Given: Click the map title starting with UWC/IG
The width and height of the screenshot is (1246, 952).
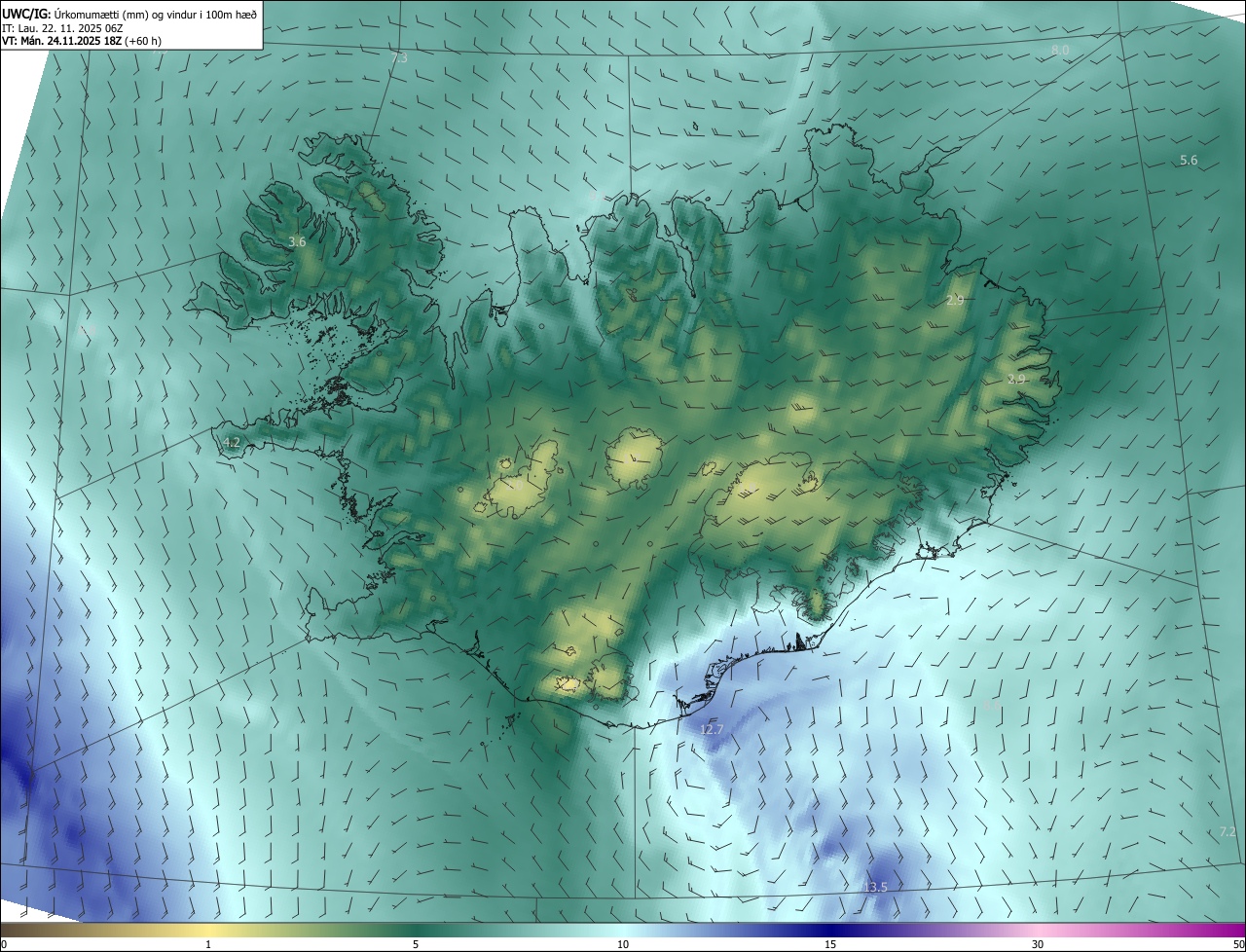Looking at the screenshot, I should click(x=129, y=13).
